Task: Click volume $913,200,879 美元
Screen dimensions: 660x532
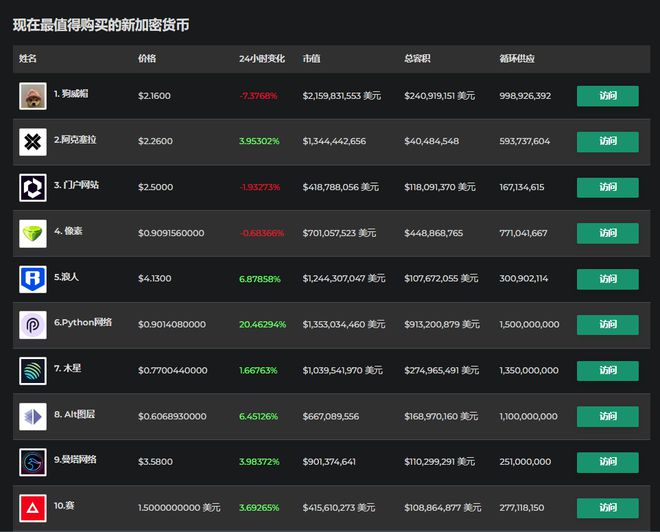Action: 442,324
